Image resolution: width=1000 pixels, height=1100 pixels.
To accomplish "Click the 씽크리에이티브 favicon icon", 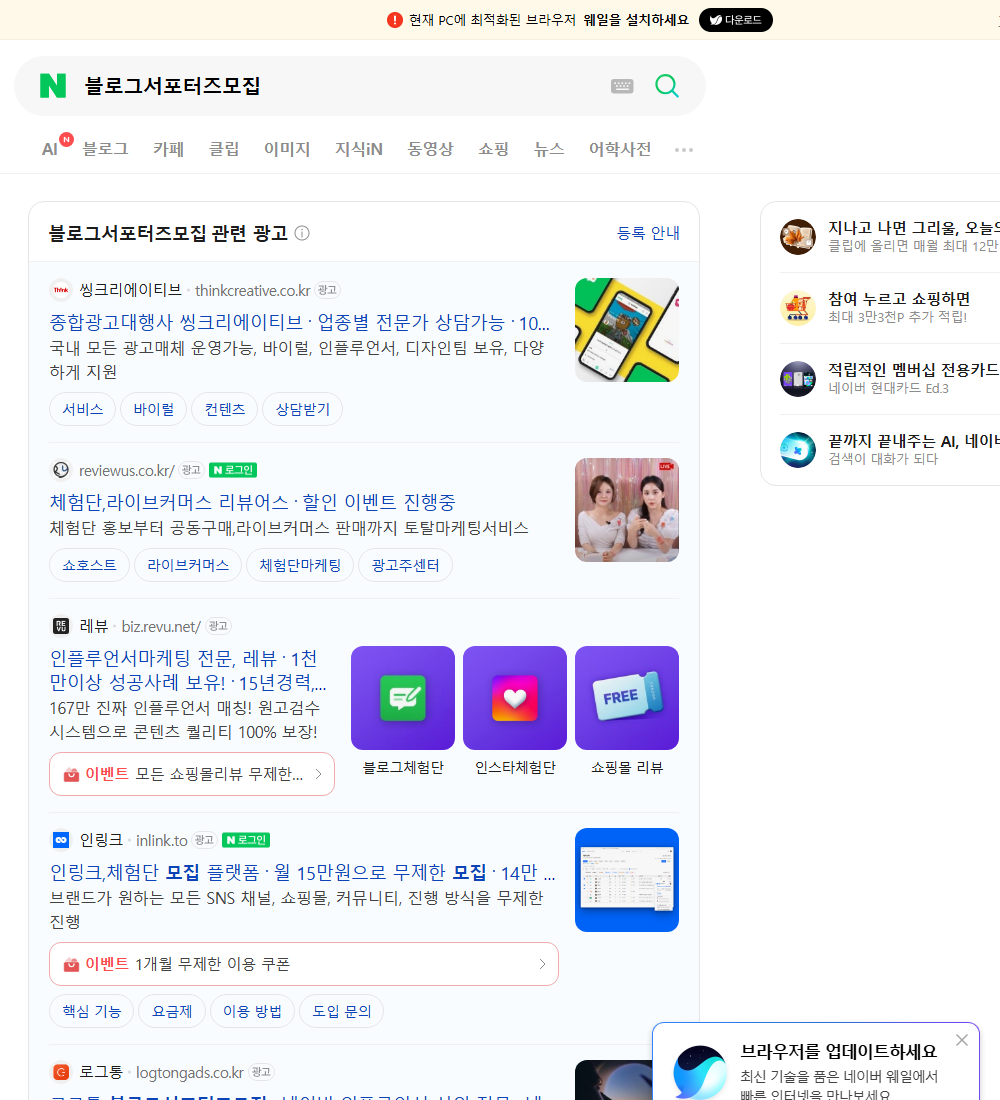I will click(x=61, y=290).
